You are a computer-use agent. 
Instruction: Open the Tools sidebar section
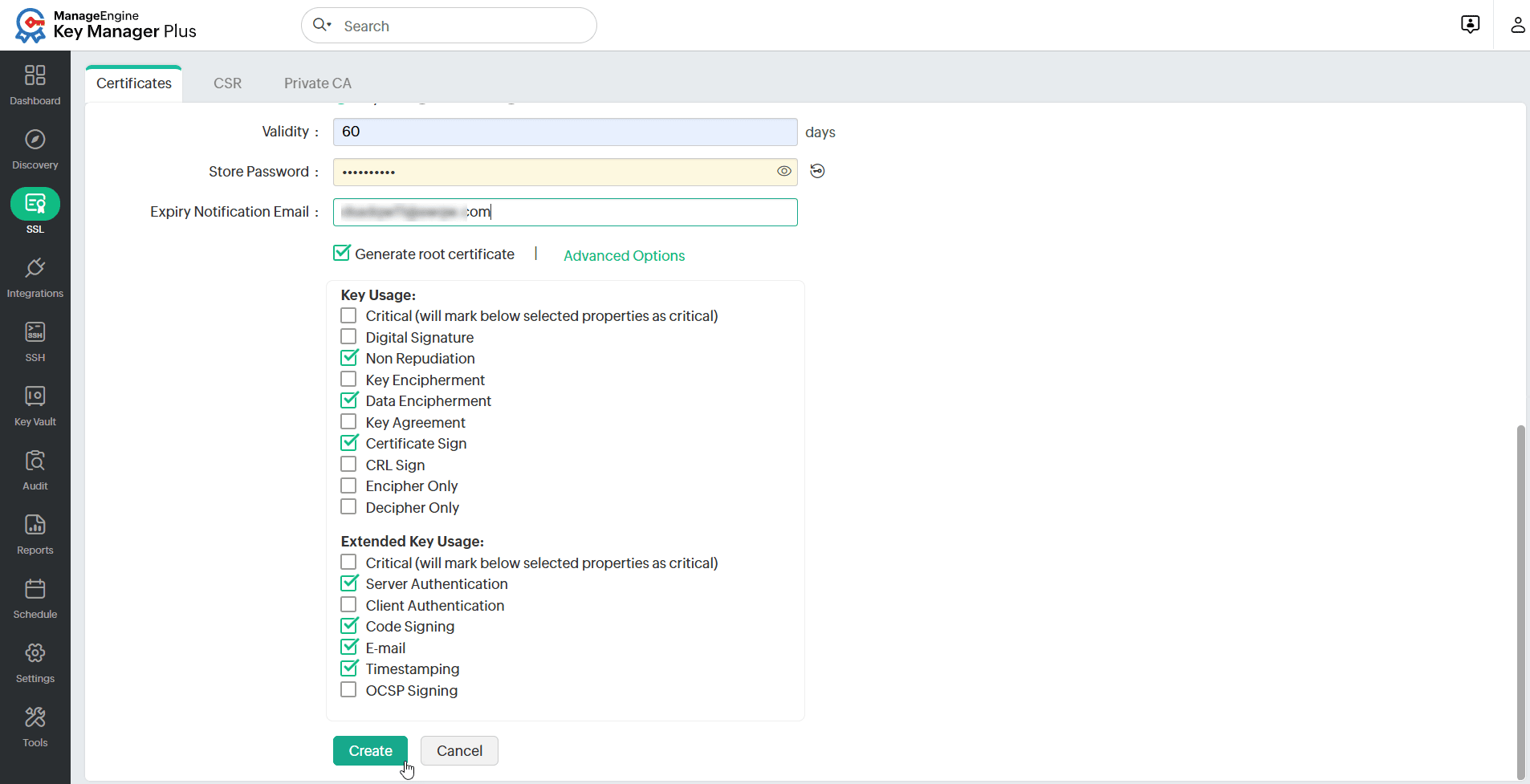(35, 726)
